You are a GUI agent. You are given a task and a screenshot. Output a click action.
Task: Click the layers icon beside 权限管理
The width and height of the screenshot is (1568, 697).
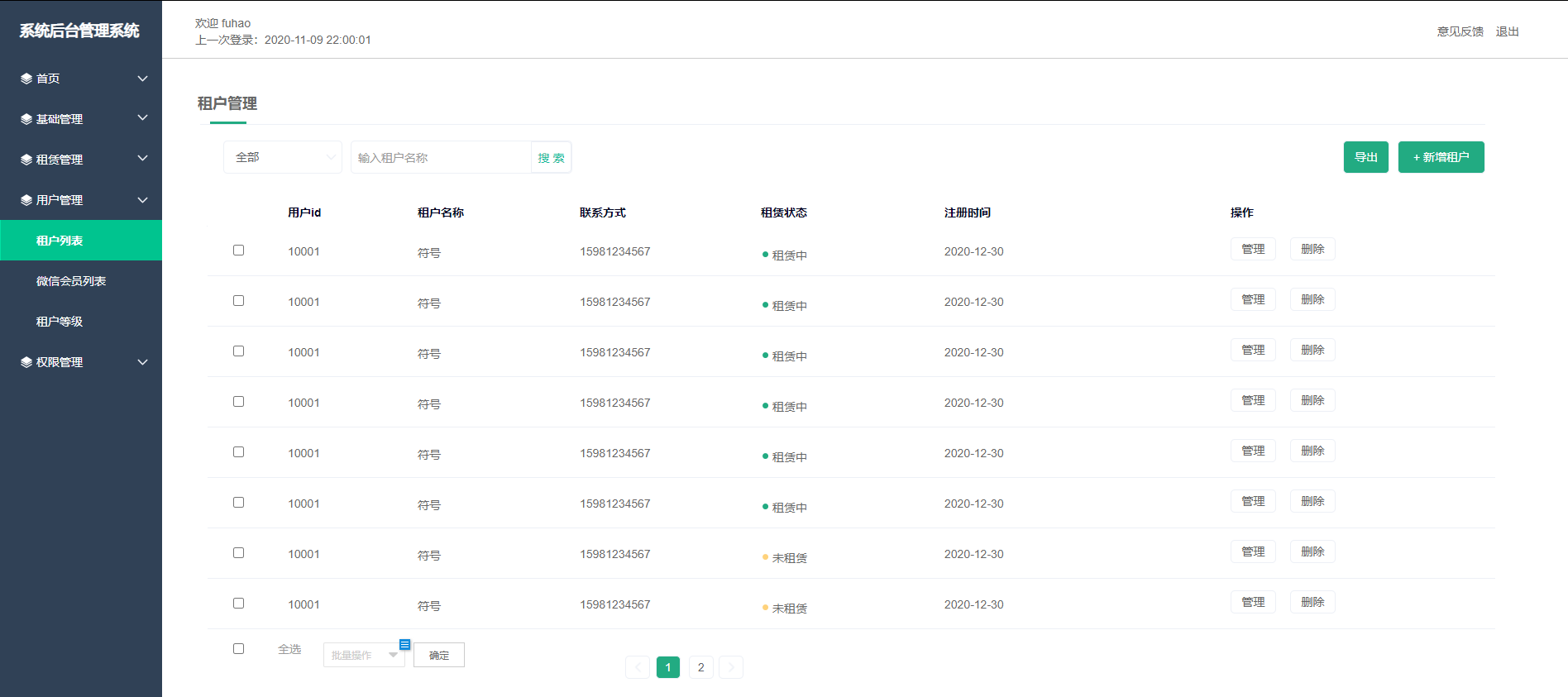(26, 362)
